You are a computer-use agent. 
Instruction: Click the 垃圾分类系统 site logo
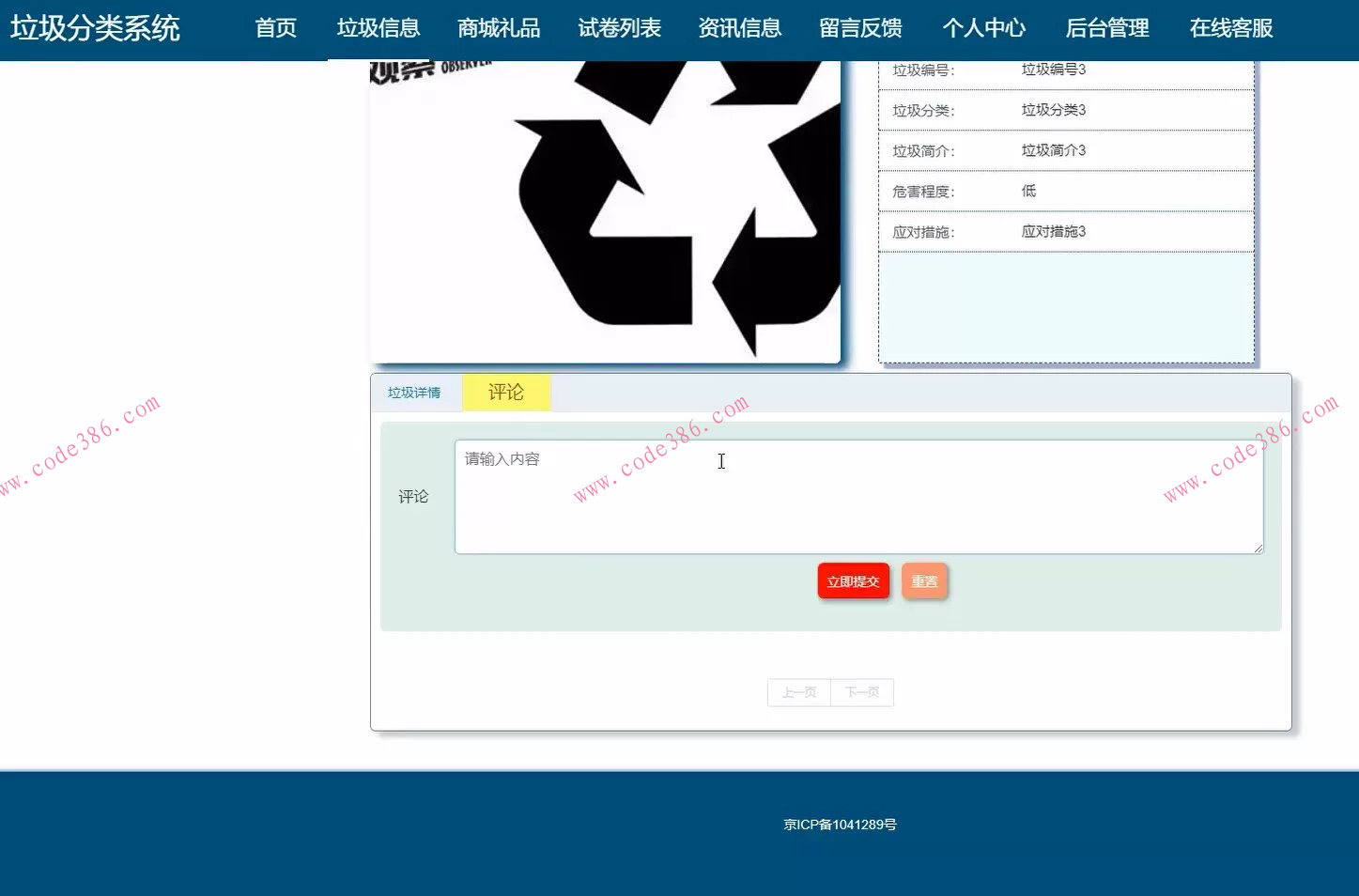pyautogui.click(x=93, y=28)
